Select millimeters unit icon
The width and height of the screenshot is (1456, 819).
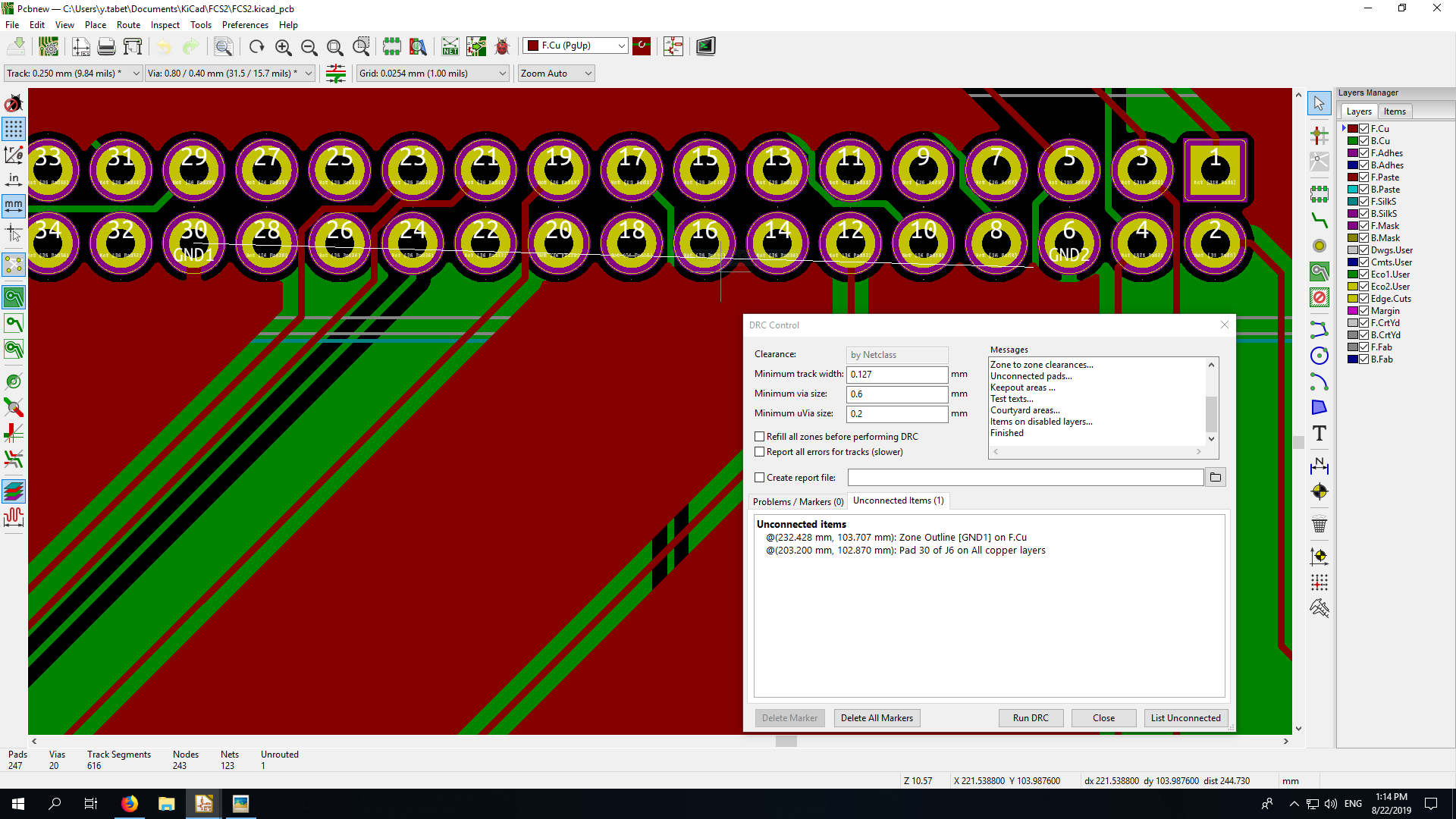coord(14,206)
